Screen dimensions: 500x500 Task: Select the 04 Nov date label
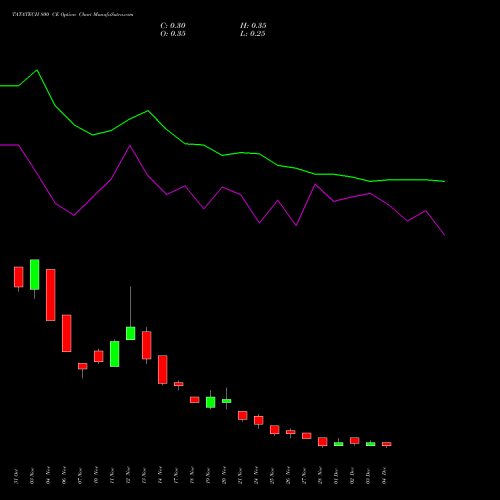pyautogui.click(x=48, y=476)
